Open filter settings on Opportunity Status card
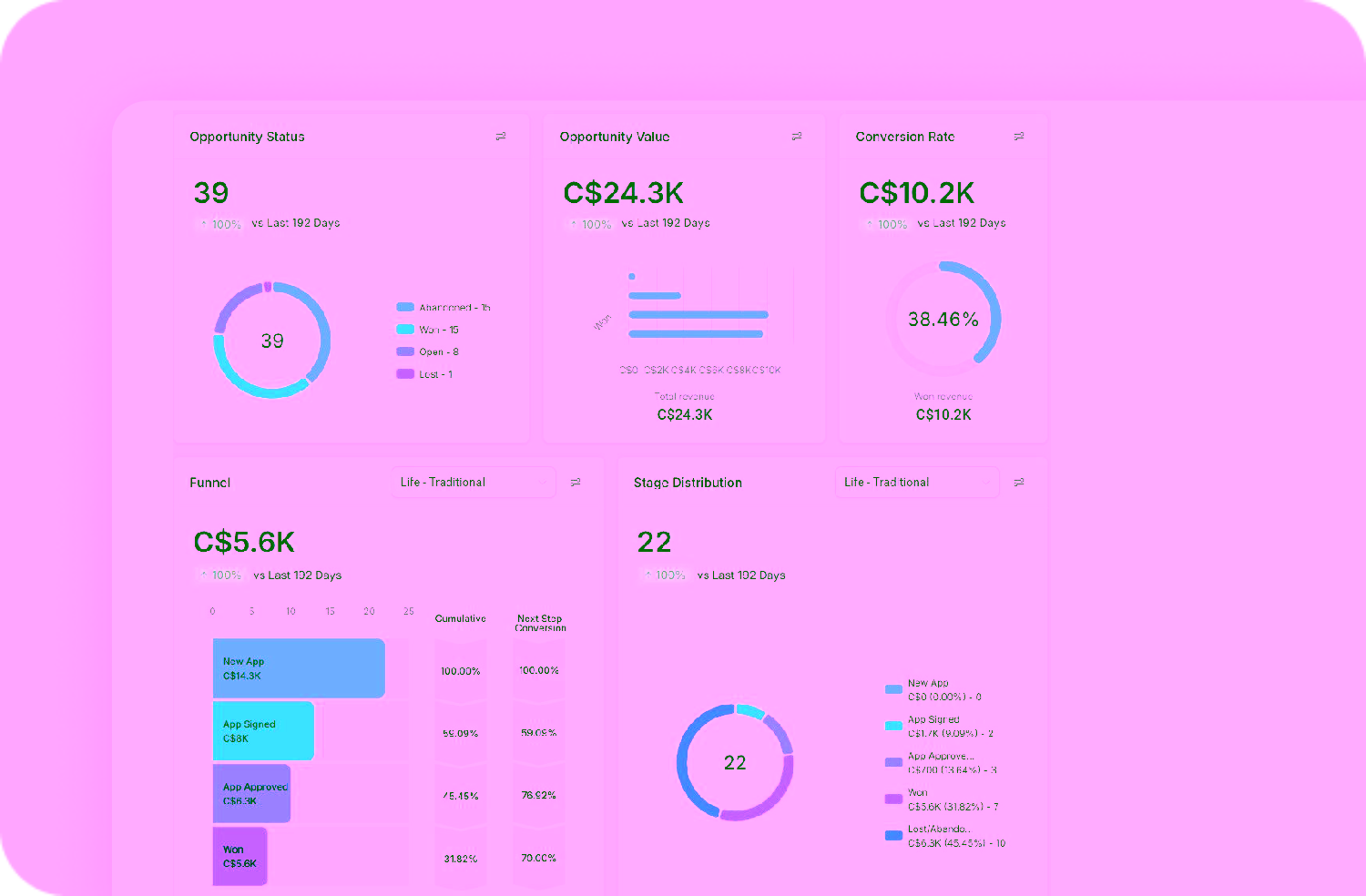The height and width of the screenshot is (896, 1366). [x=500, y=137]
